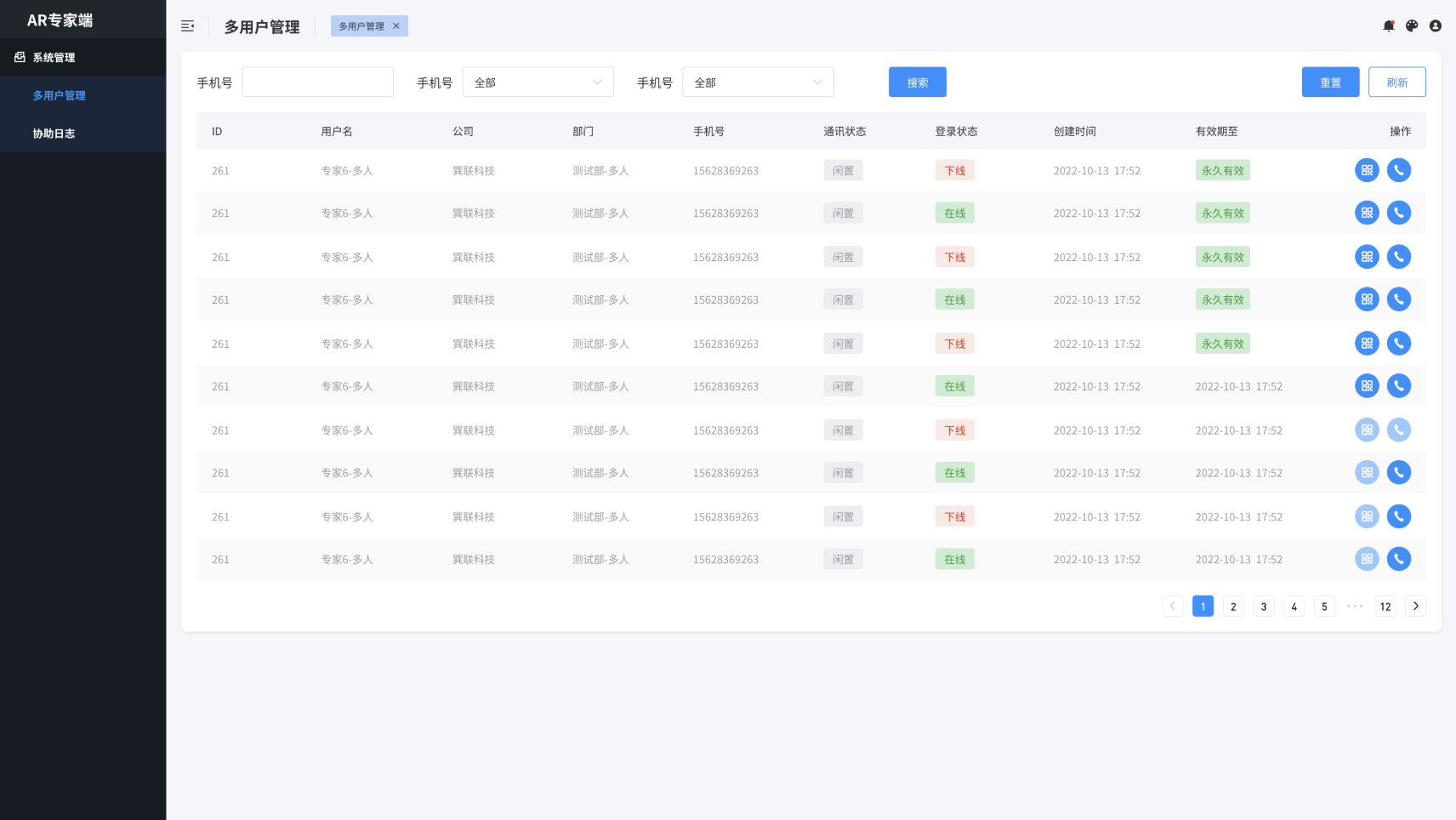This screenshot has height=820, width=1456.
Task: Click the 重置 button
Action: click(x=1330, y=83)
